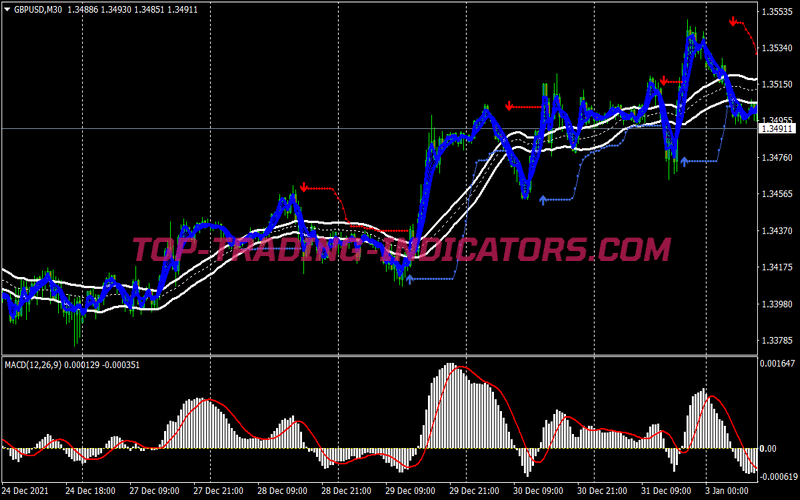800x500 pixels.
Task: Select the blue buy arrow after 31 Dec 09:00
Action: point(684,162)
